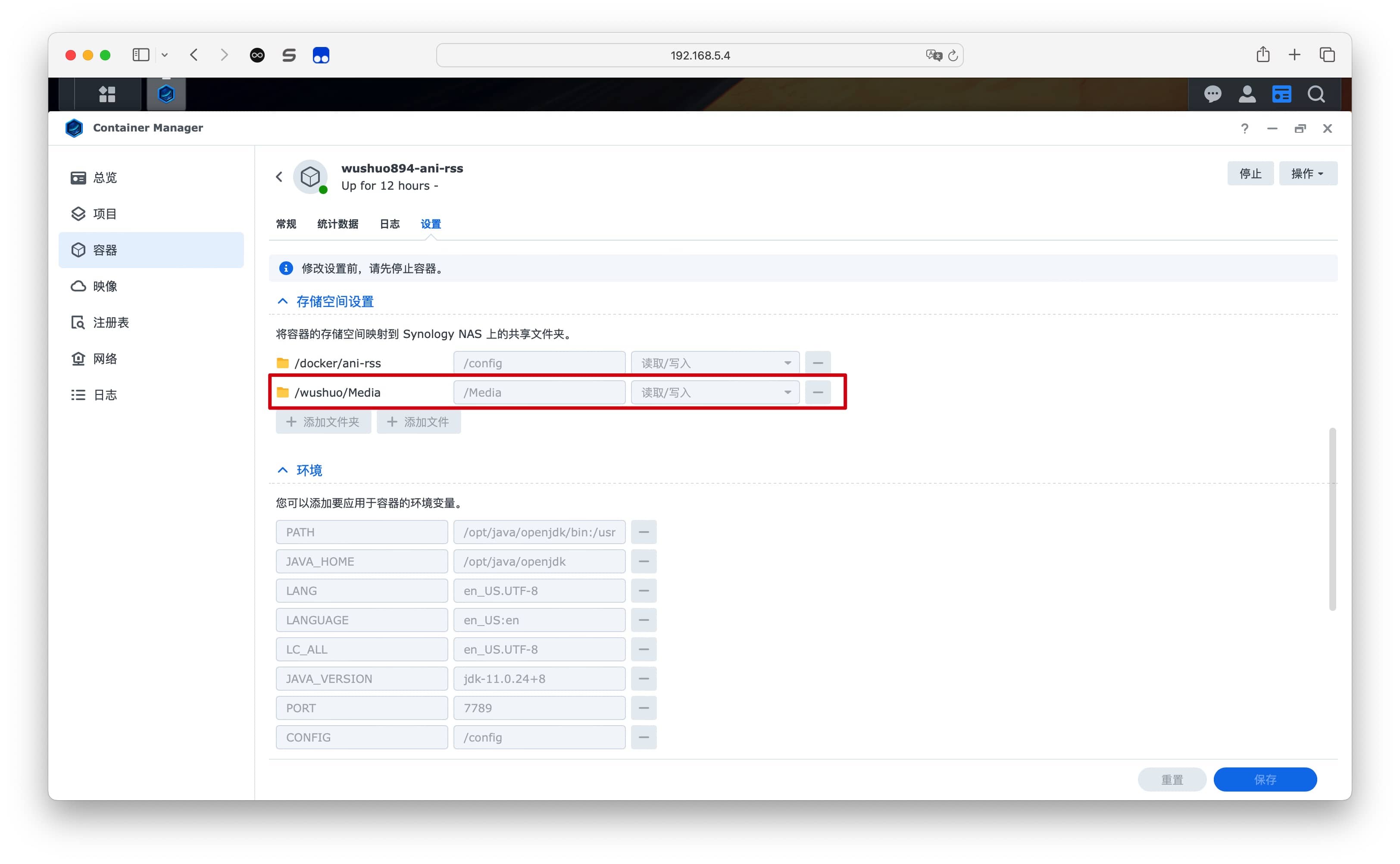This screenshot has width=1400, height=864.
Task: Open a new Safari tab with plus icon
Action: [x=1294, y=55]
